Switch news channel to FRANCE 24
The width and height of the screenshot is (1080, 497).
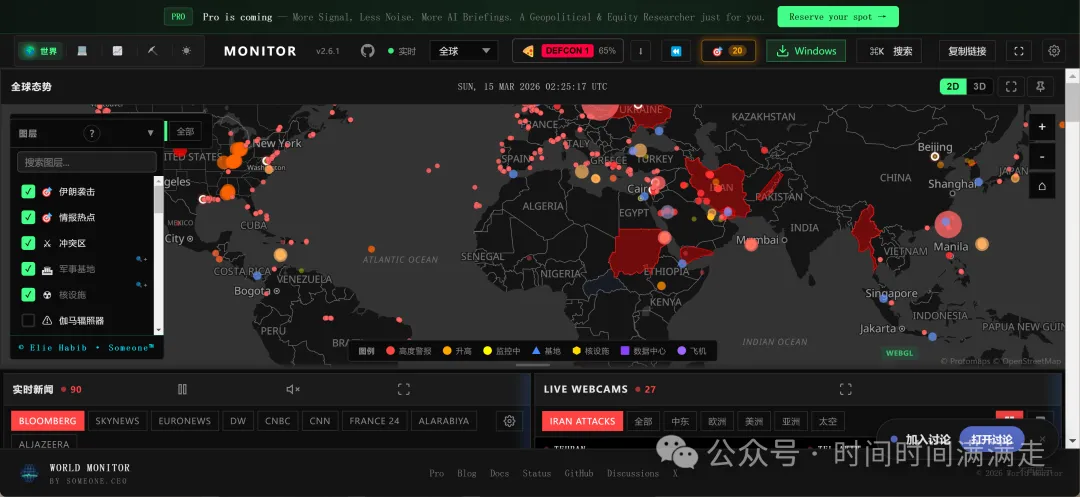coord(374,421)
